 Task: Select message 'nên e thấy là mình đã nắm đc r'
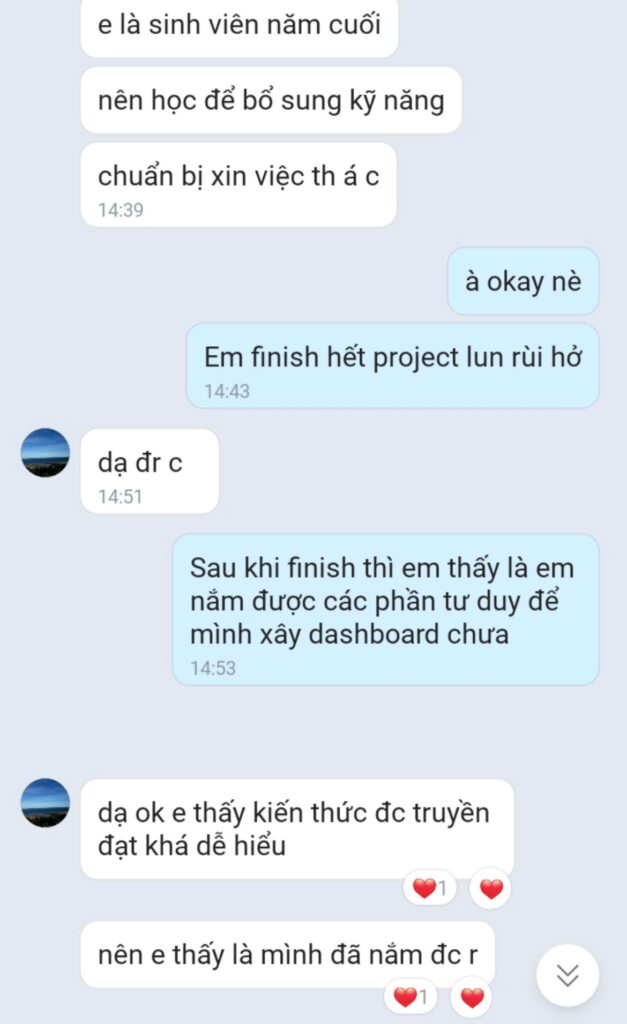tap(287, 955)
